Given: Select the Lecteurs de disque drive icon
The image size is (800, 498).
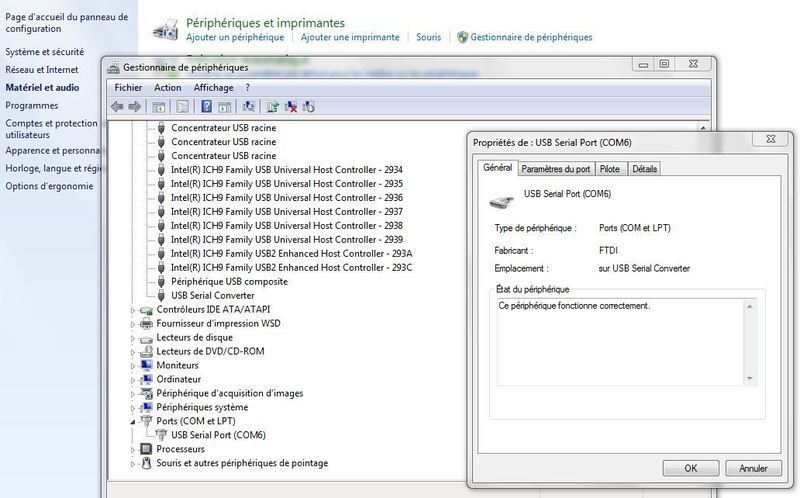Looking at the screenshot, I should click(x=146, y=338).
